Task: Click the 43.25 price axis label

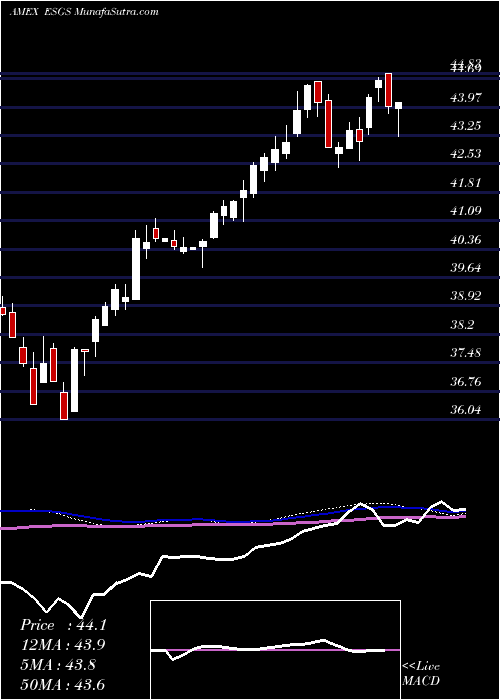Action: 466,126
